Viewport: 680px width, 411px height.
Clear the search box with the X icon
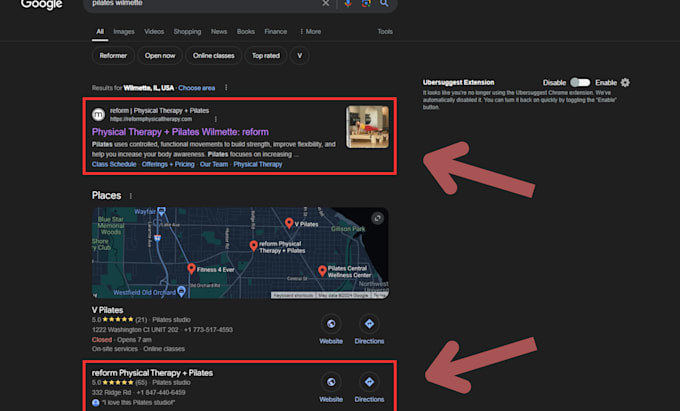click(x=325, y=3)
